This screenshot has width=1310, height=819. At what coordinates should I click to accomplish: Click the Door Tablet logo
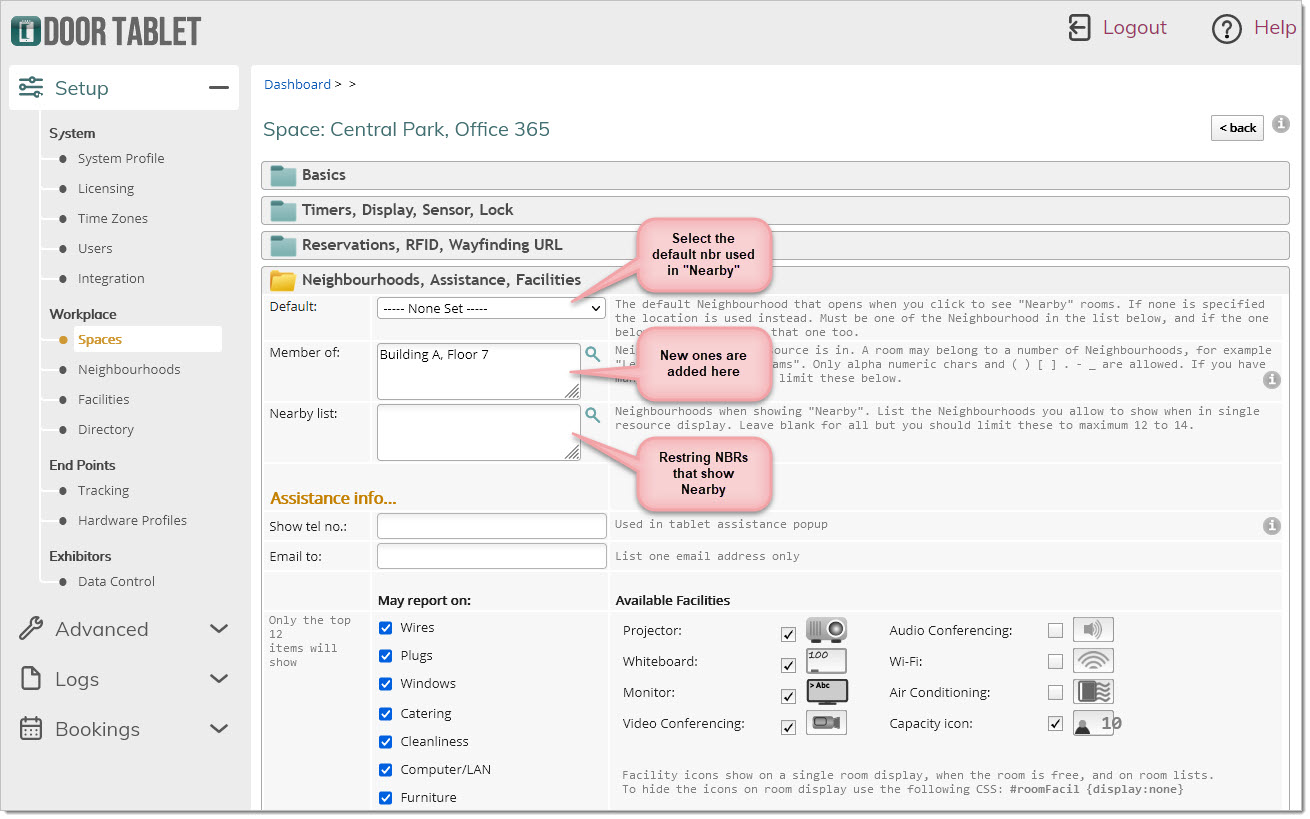coord(106,31)
